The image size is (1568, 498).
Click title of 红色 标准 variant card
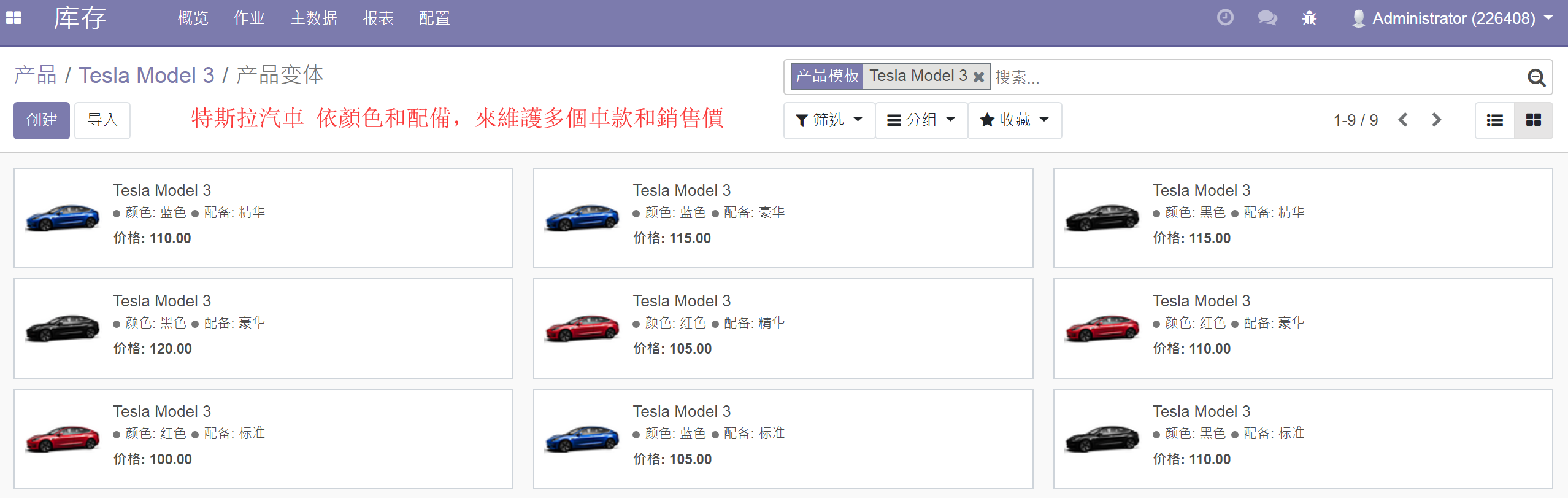point(162,411)
